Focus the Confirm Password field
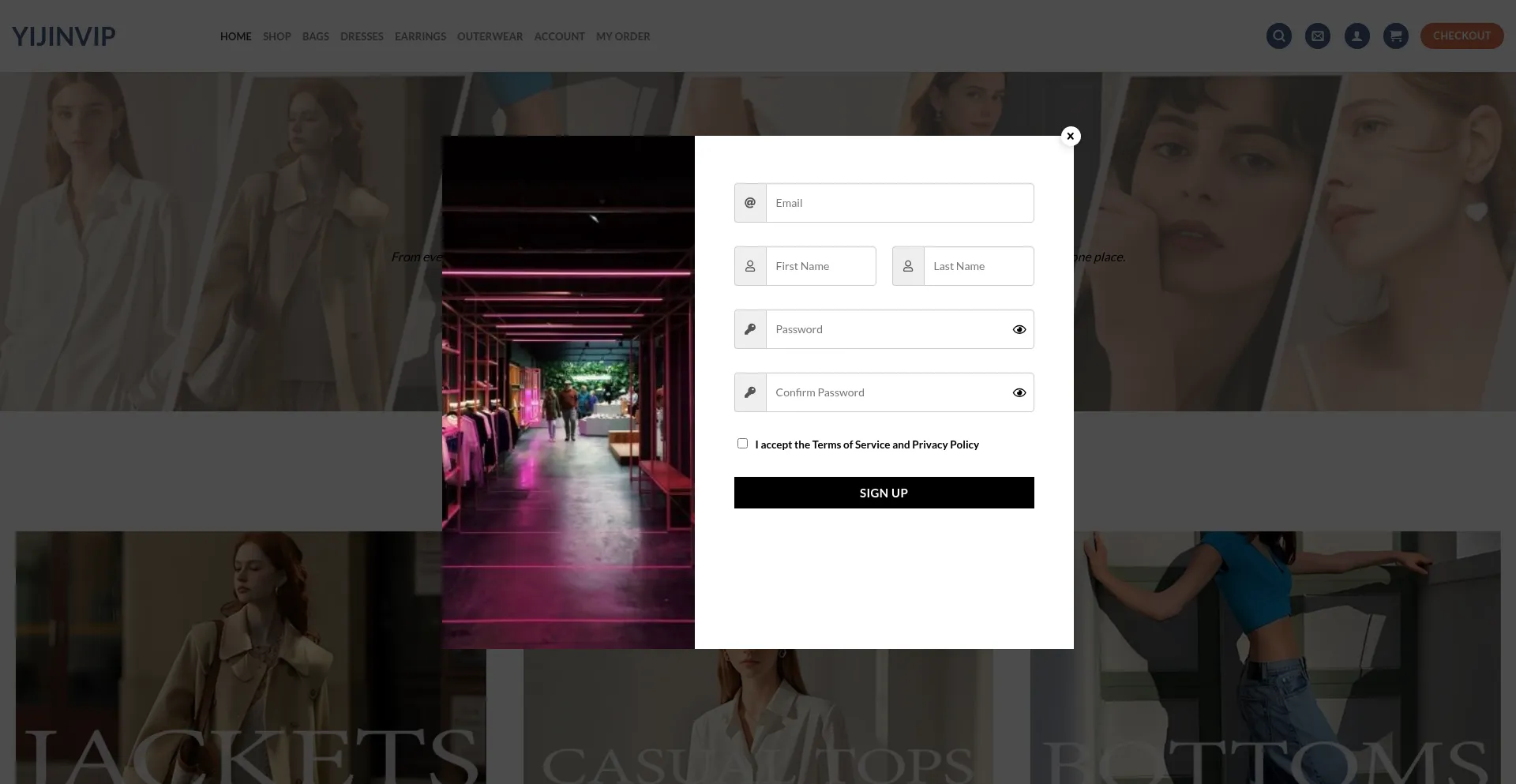 click(x=899, y=392)
